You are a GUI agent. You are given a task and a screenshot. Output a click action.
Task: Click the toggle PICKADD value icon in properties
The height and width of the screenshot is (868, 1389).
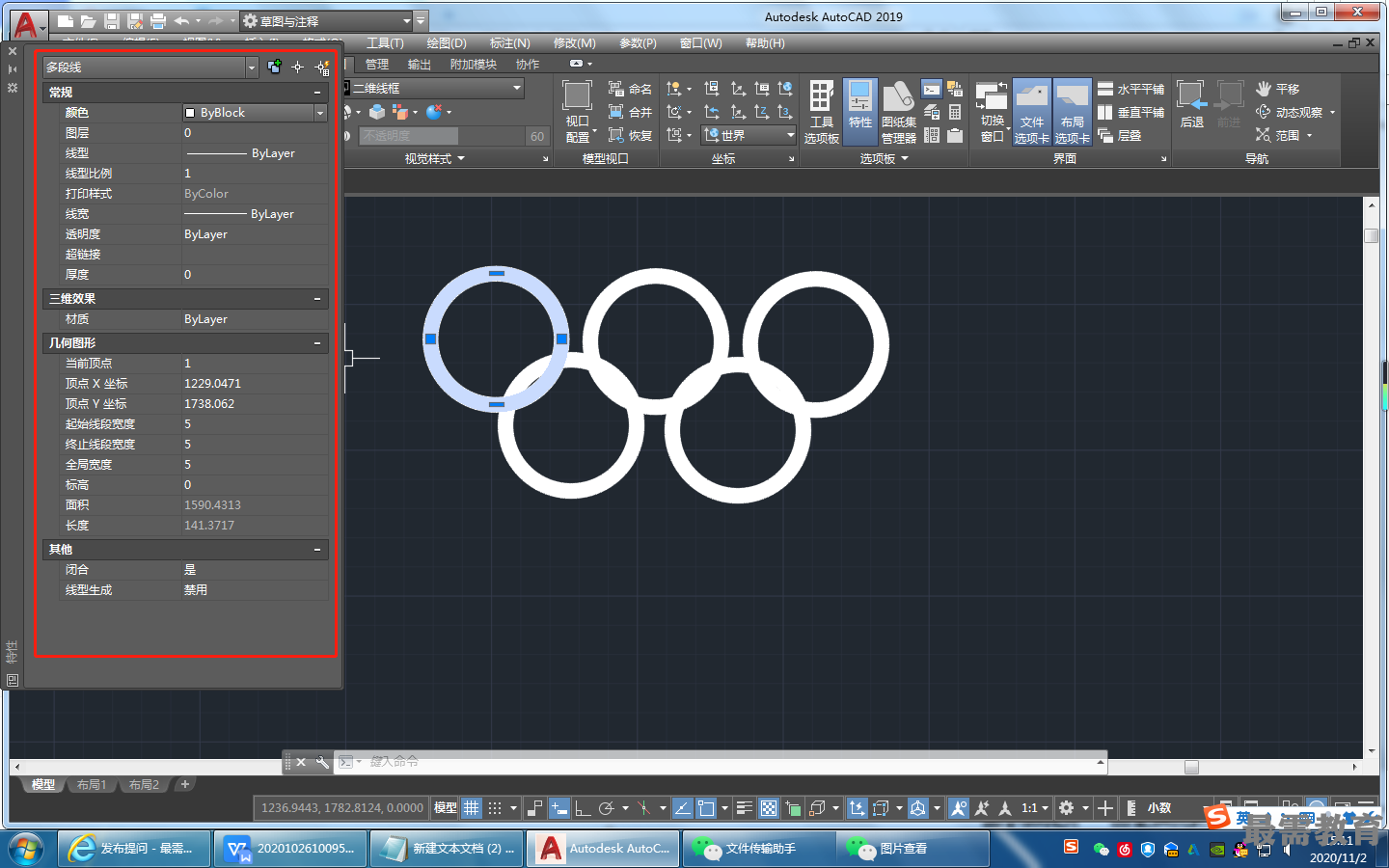tap(275, 67)
